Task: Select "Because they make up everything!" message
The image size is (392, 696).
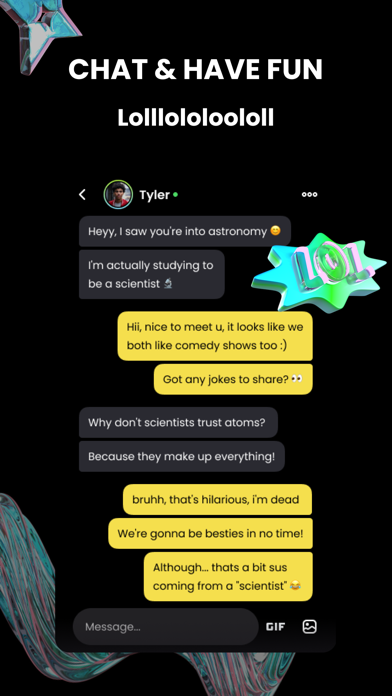Action: (x=182, y=456)
